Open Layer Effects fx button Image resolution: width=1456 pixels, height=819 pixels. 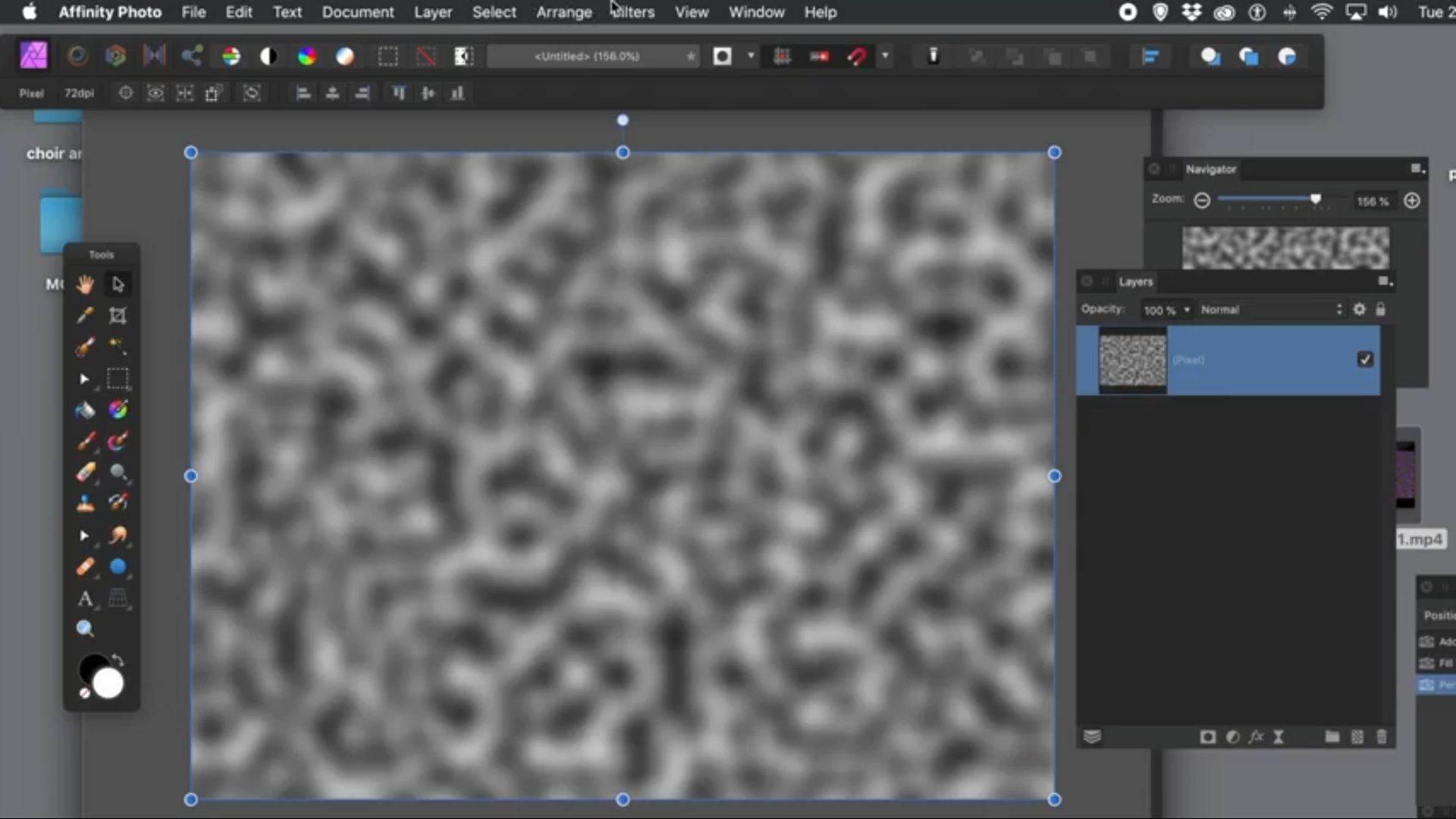point(1257,737)
